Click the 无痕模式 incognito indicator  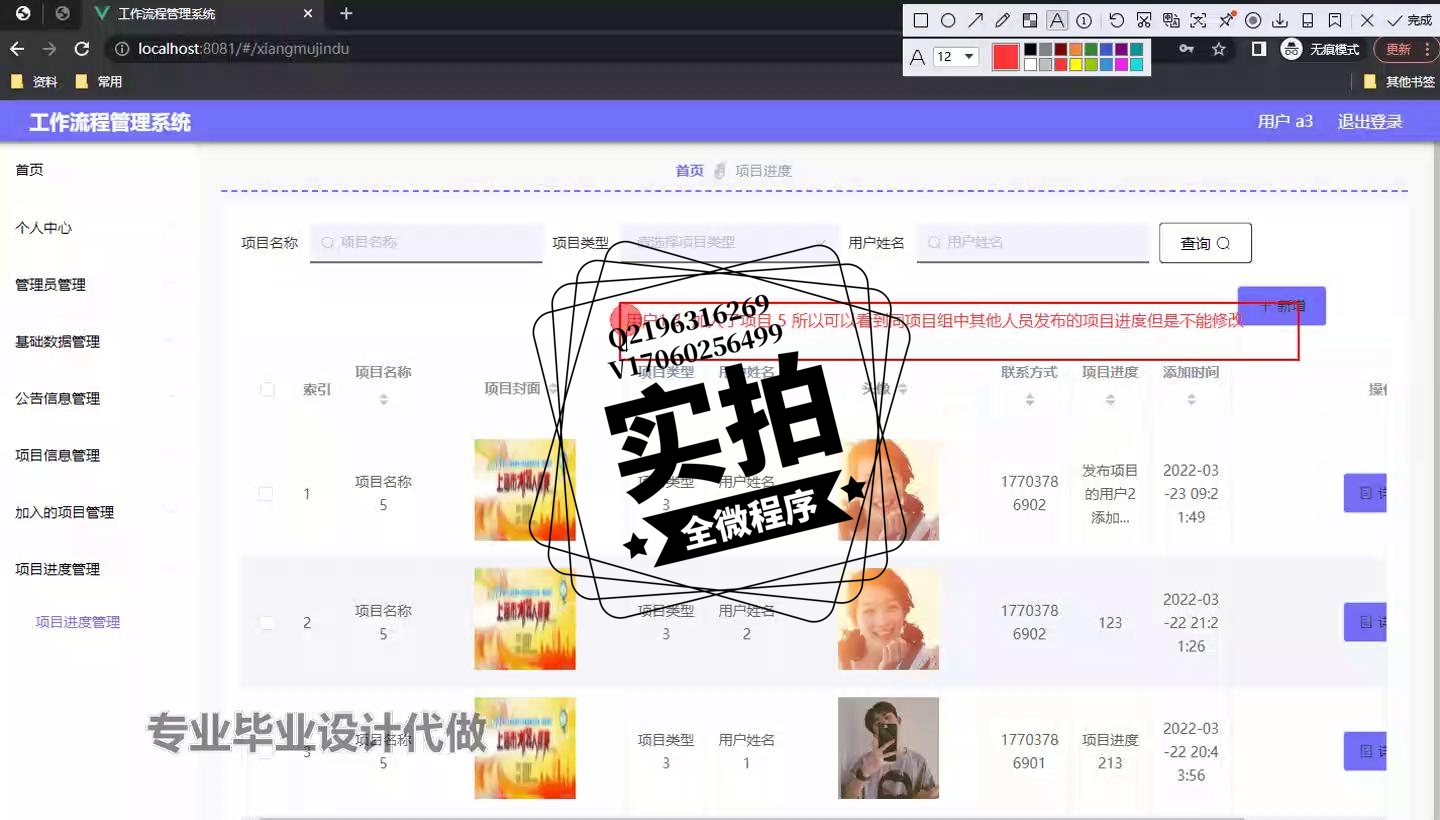click(1321, 49)
